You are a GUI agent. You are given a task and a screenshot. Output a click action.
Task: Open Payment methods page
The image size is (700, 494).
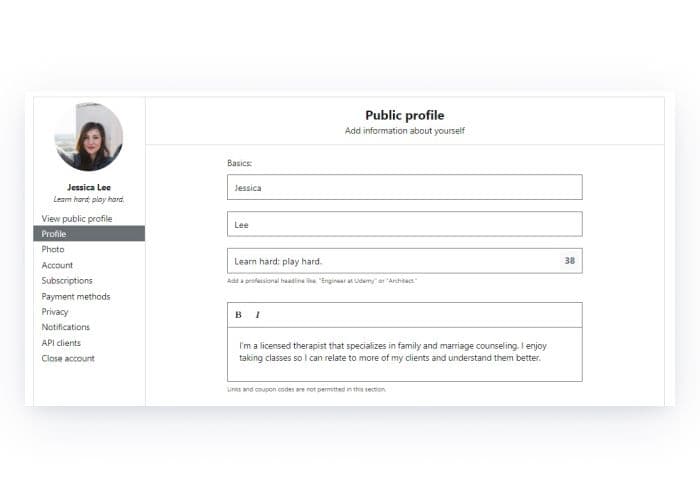pyautogui.click(x=76, y=296)
